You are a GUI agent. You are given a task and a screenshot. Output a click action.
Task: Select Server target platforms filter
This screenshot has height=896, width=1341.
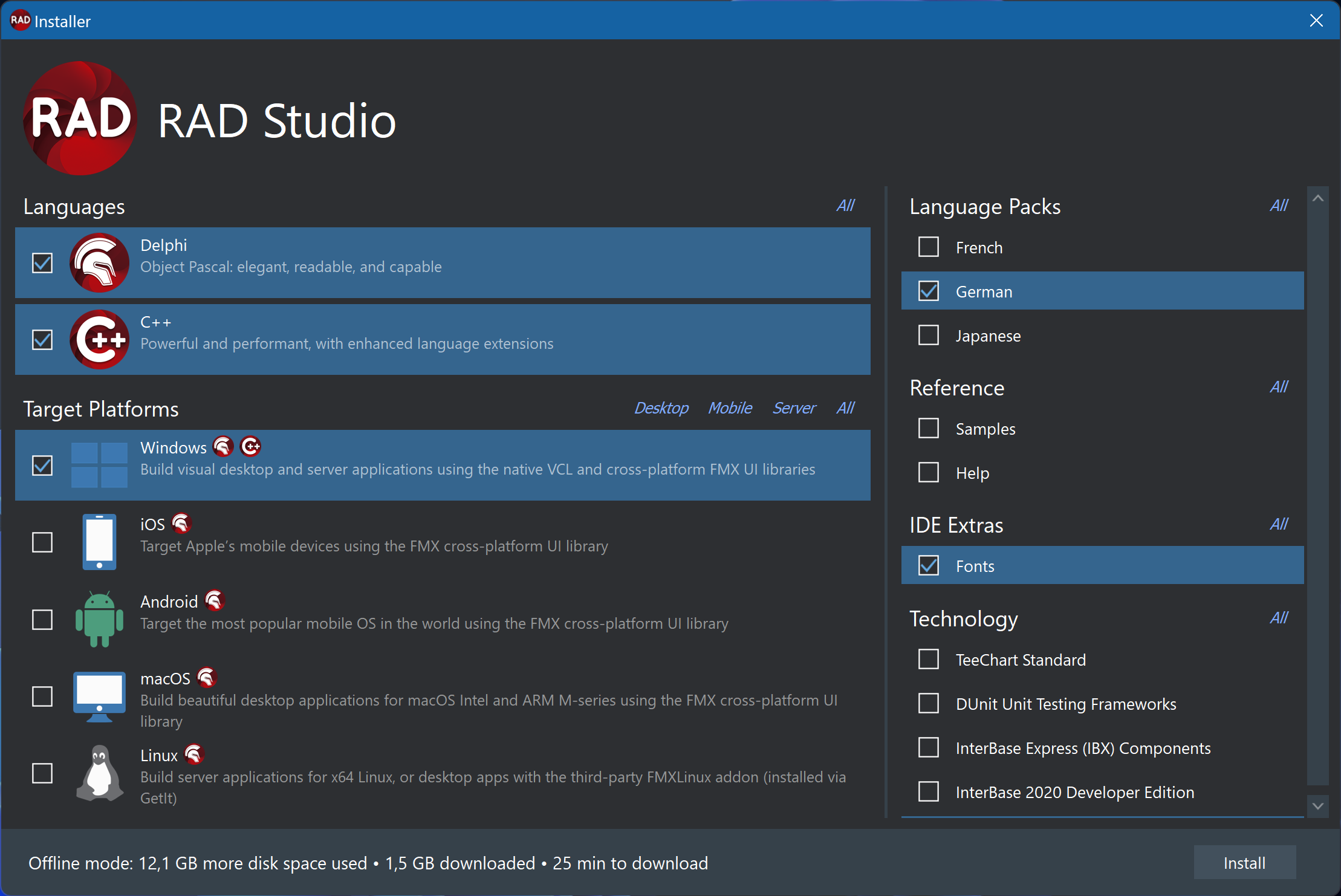pyautogui.click(x=794, y=408)
